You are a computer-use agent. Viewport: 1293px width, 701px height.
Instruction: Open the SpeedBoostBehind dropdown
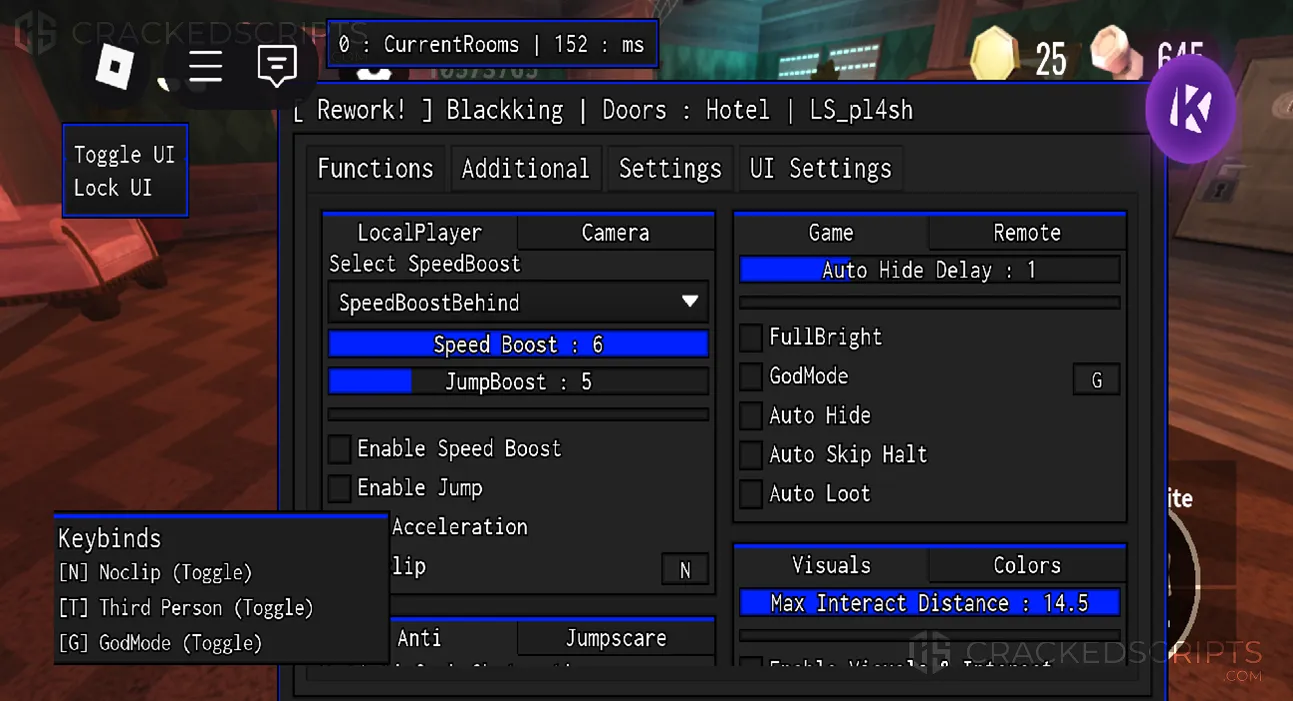click(x=518, y=302)
